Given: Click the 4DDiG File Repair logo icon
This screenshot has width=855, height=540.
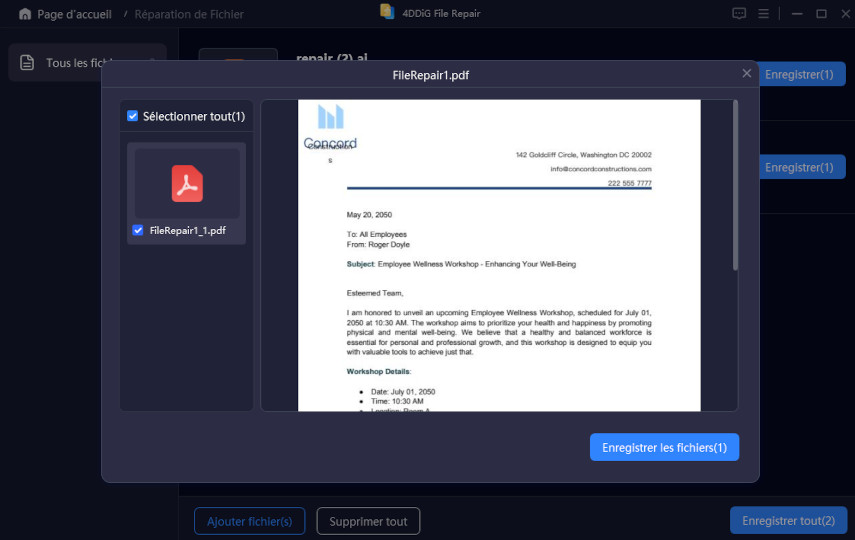Looking at the screenshot, I should coord(387,11).
